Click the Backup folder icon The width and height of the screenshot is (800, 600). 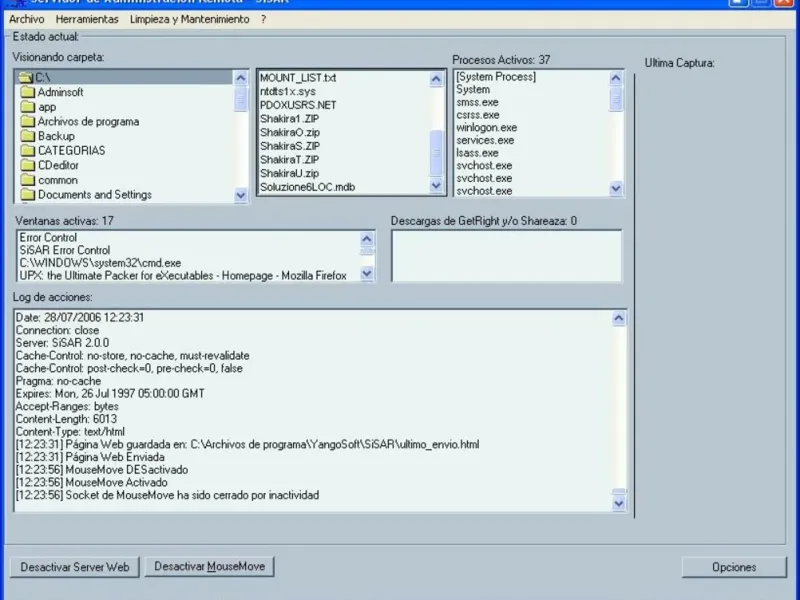tap(28, 136)
